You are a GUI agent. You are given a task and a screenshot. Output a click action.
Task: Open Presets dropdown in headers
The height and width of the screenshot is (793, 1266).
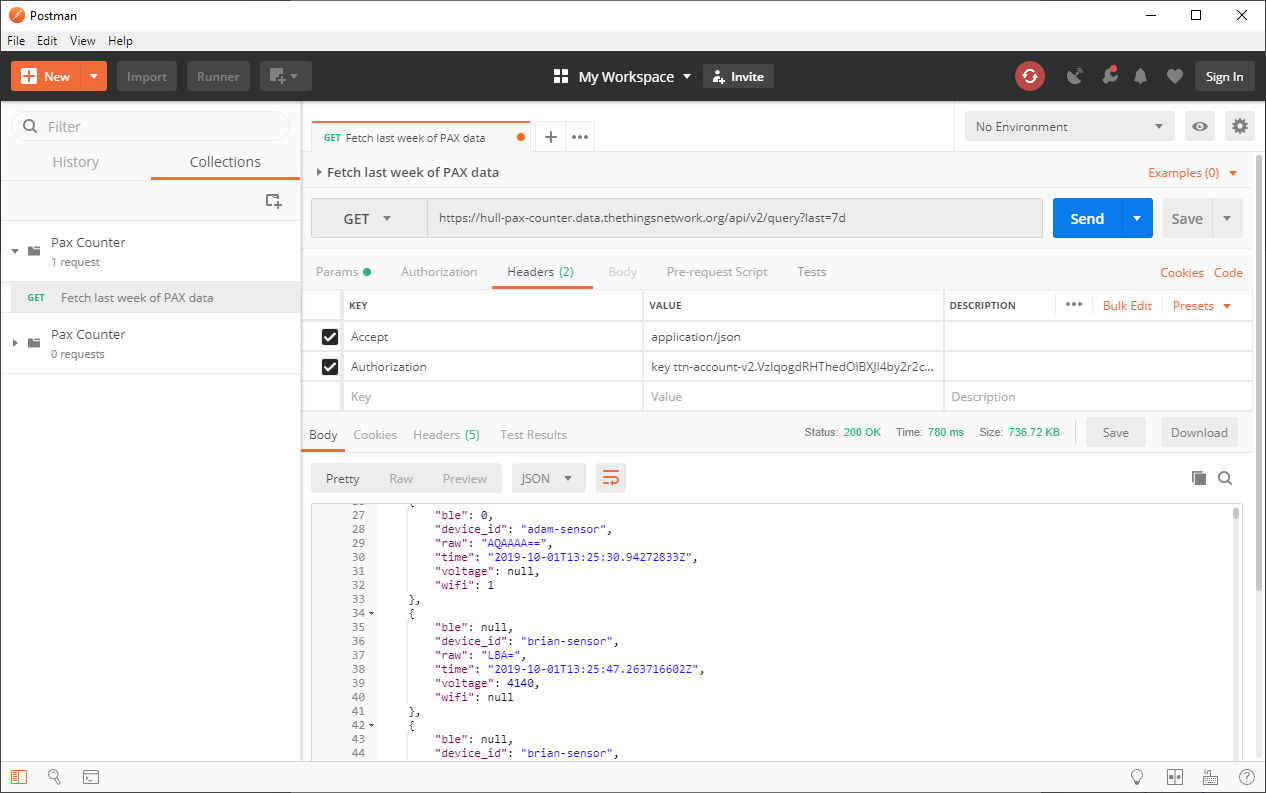(1202, 305)
